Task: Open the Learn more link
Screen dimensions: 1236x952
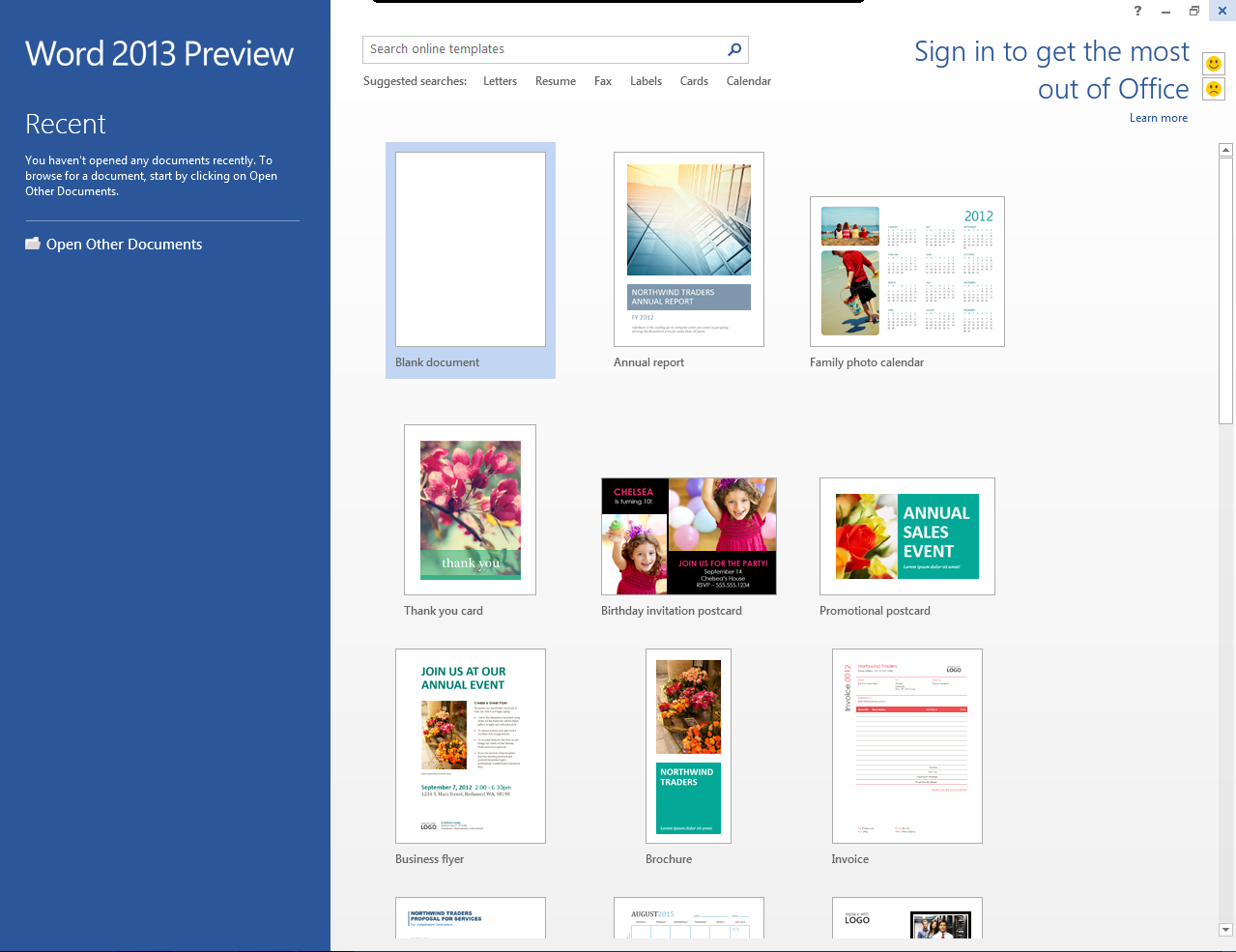Action: pos(1159,118)
